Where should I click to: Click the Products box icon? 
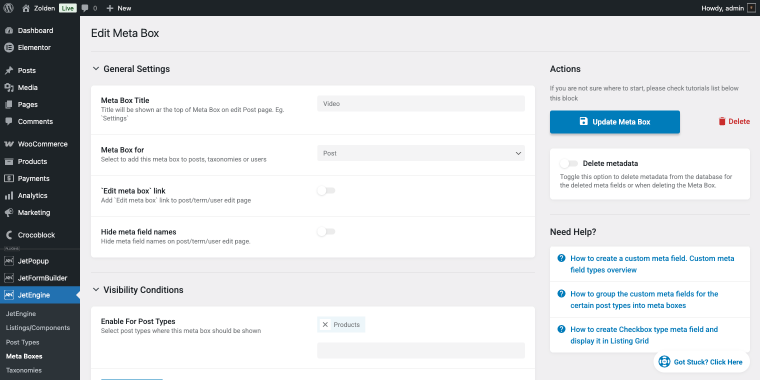click(x=9, y=161)
